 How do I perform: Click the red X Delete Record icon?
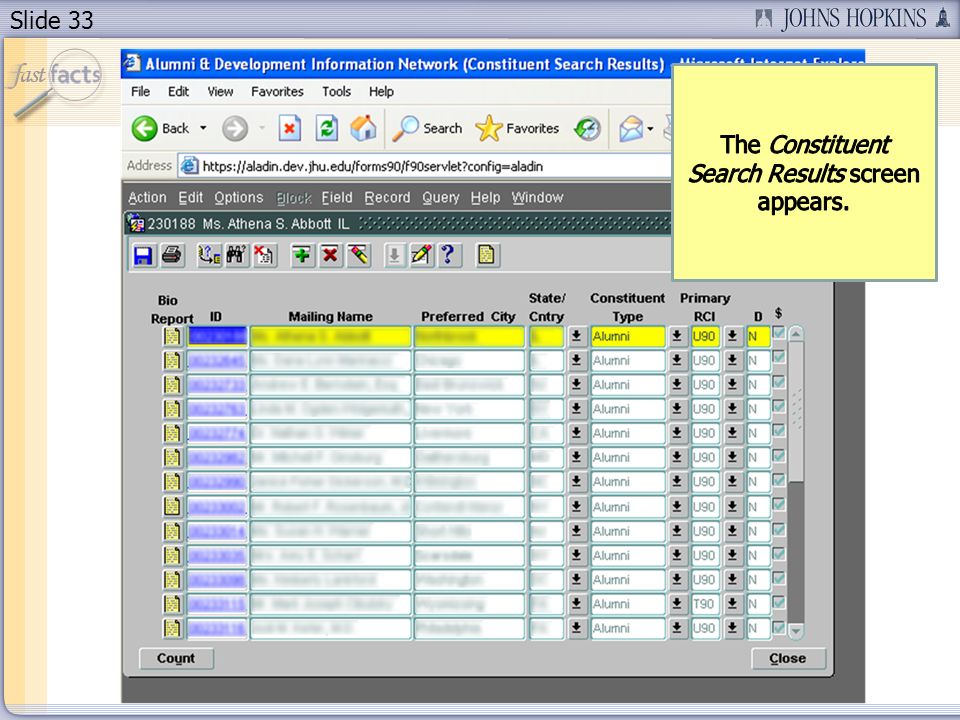tap(331, 255)
